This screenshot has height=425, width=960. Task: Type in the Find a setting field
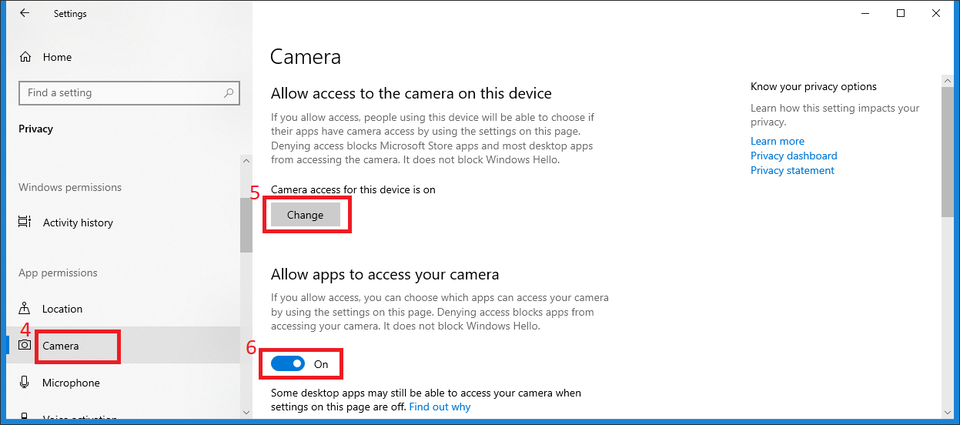click(x=120, y=93)
